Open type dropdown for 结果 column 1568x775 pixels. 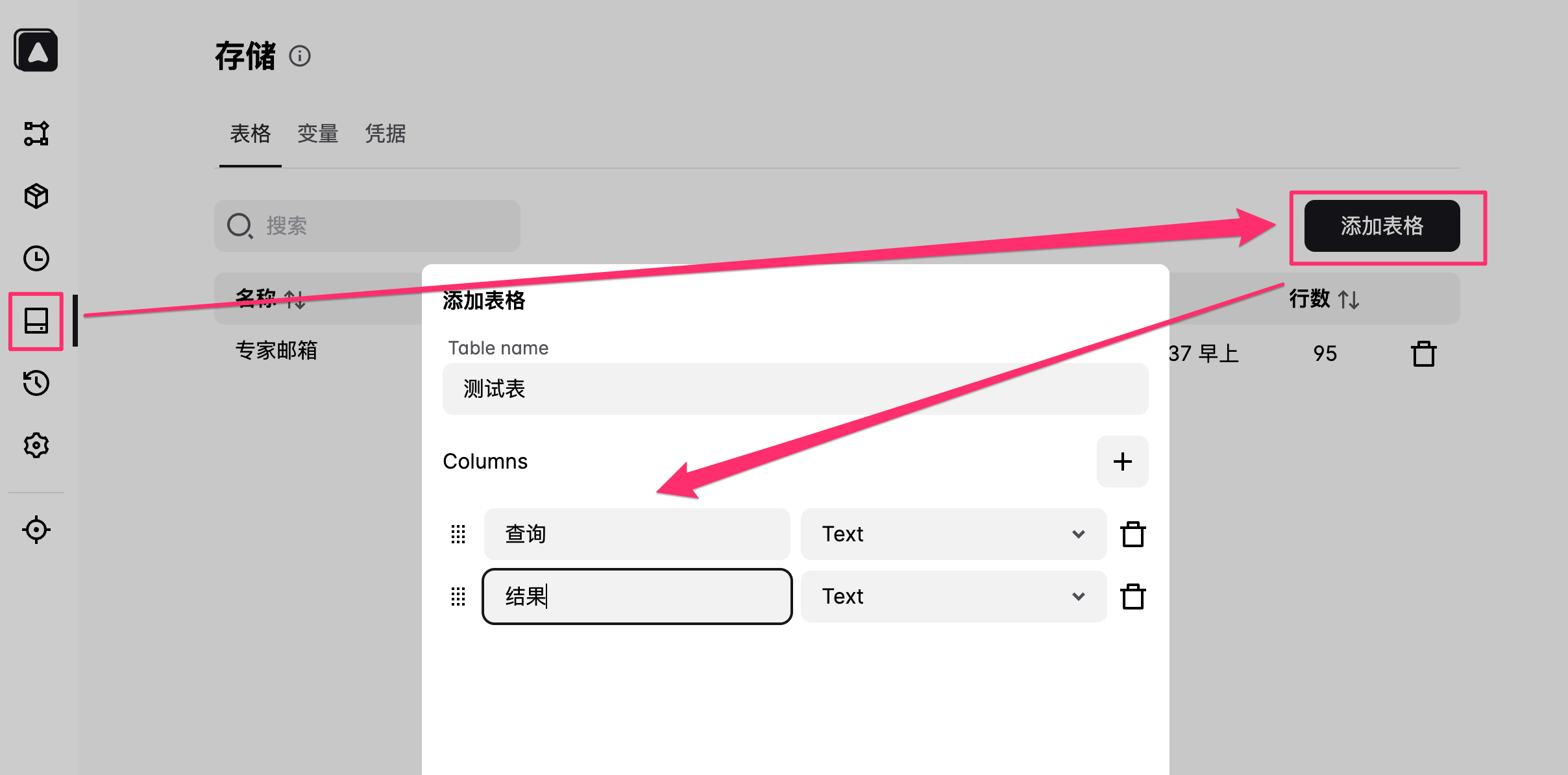953,597
